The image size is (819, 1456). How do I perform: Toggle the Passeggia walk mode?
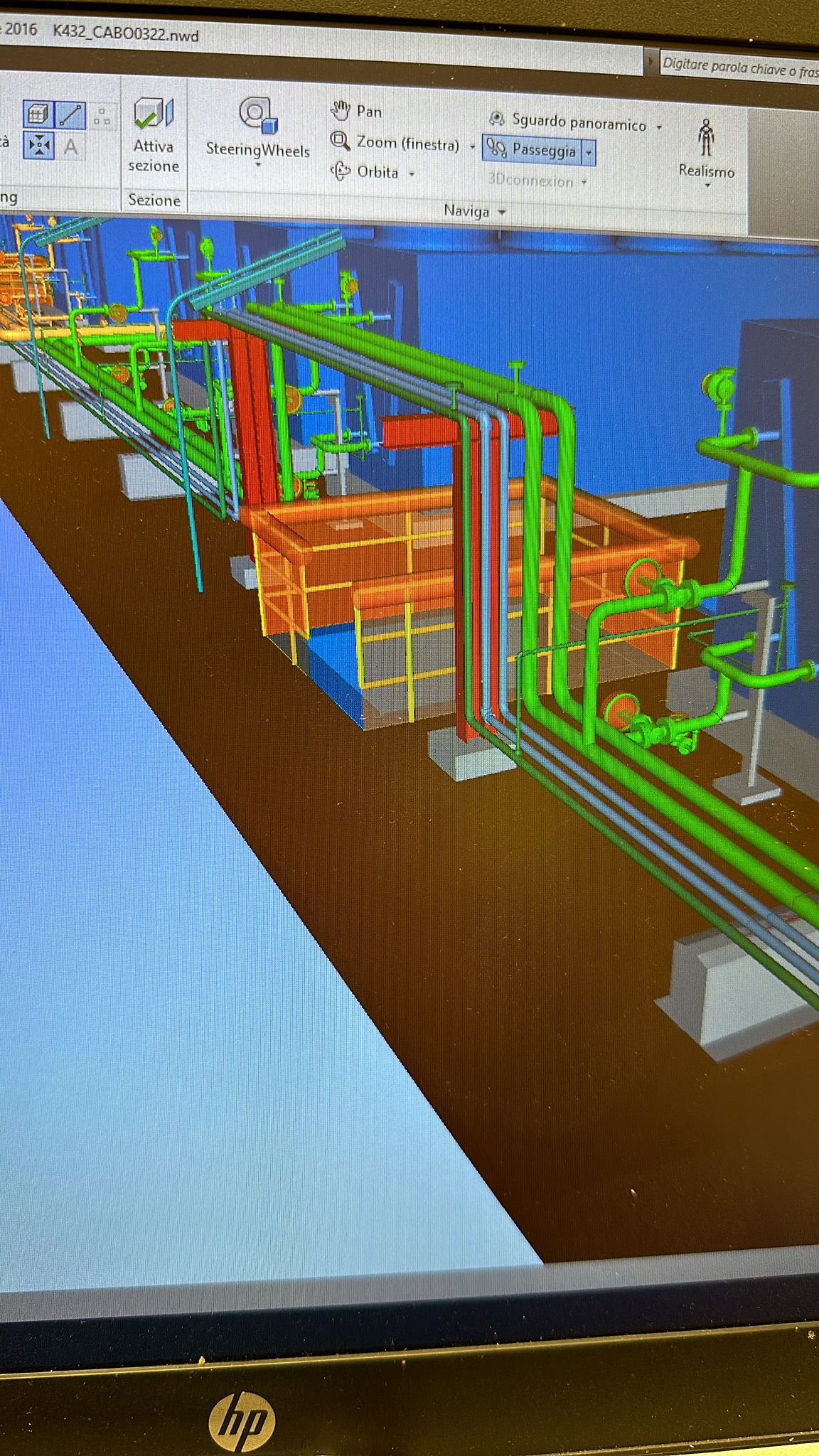tap(532, 150)
